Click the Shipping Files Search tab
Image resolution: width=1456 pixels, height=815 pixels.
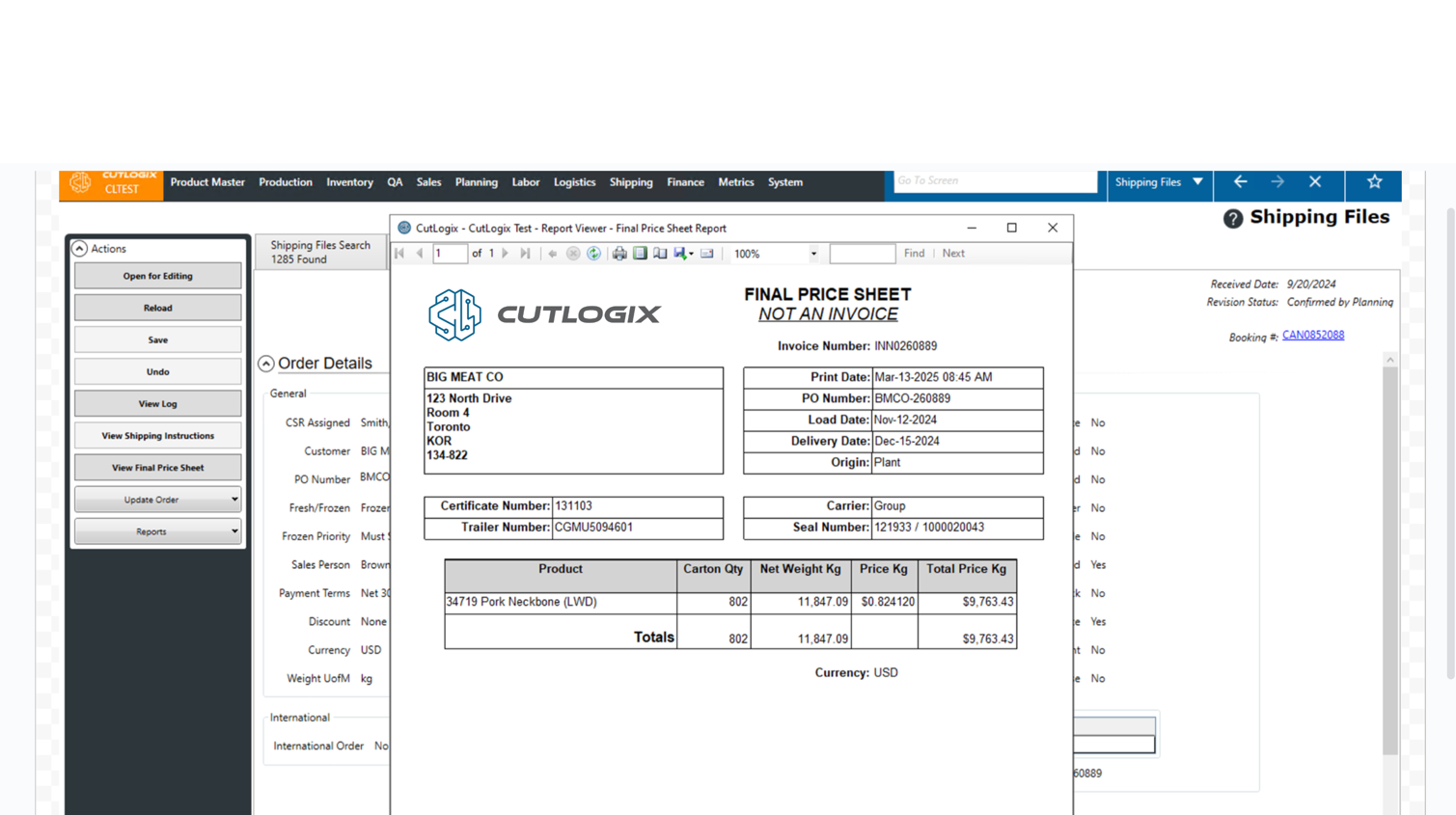[x=320, y=252]
